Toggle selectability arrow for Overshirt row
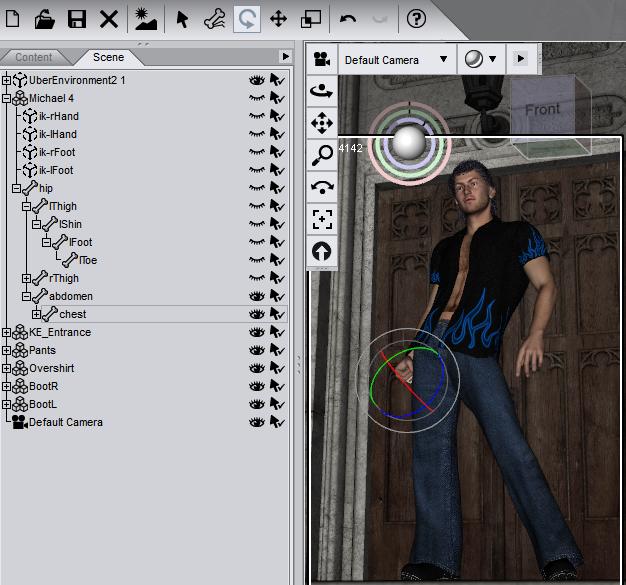The image size is (626, 585). point(277,368)
